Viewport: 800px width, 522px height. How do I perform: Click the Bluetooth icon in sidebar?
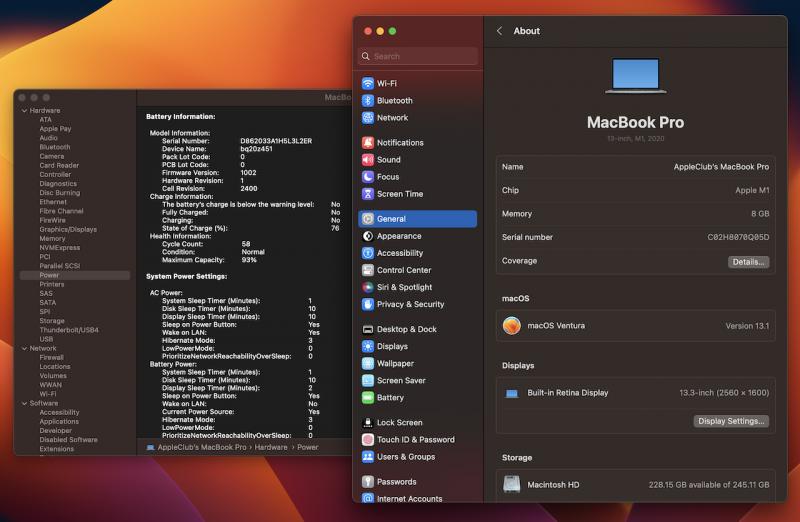click(368, 101)
